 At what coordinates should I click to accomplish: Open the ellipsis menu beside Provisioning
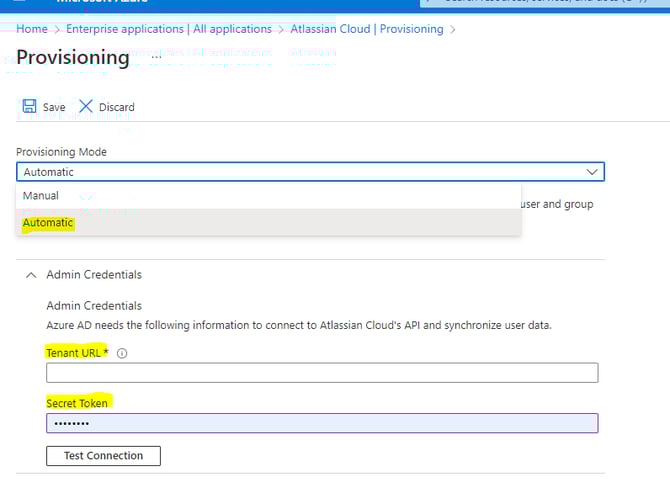click(156, 57)
